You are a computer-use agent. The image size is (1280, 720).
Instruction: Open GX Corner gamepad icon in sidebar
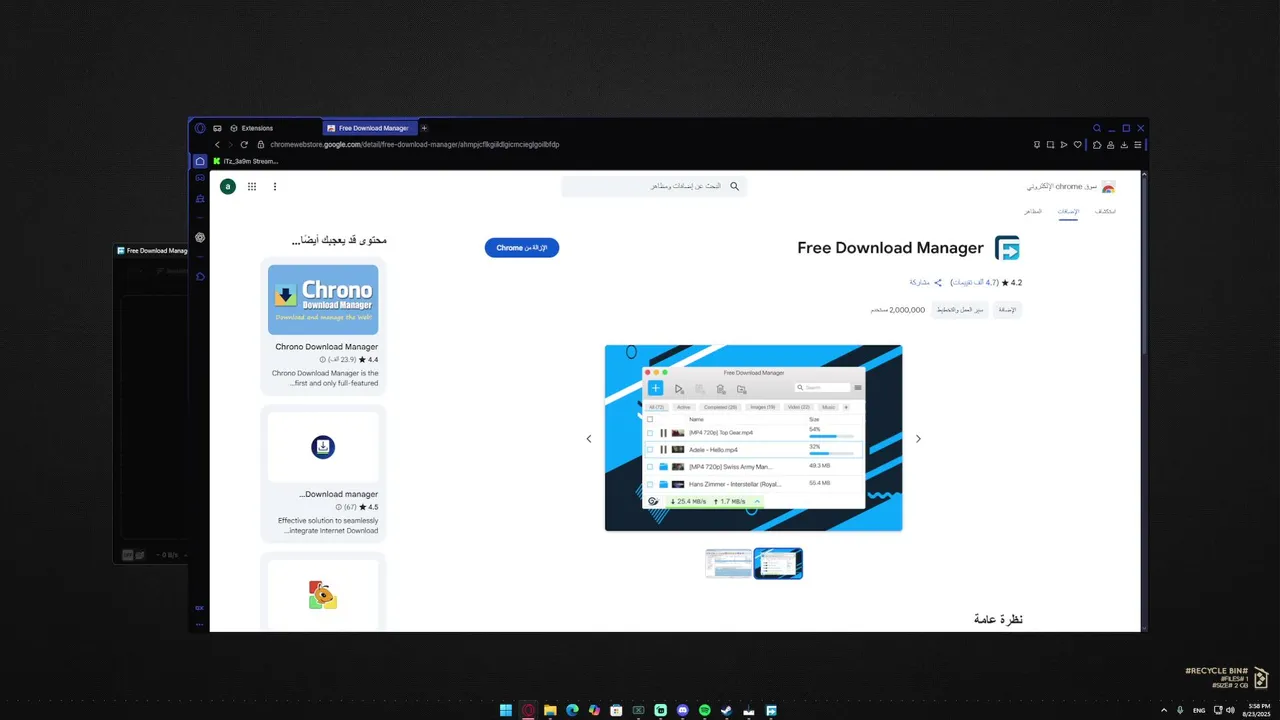(x=200, y=178)
